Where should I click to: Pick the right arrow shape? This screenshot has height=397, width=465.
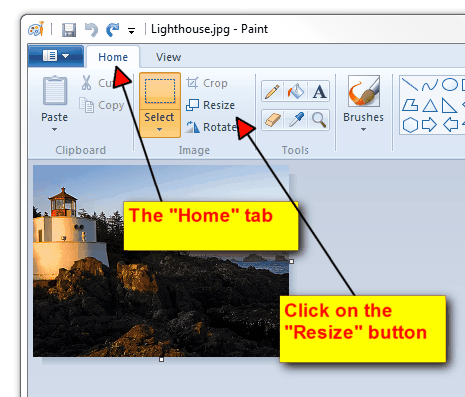click(429, 125)
